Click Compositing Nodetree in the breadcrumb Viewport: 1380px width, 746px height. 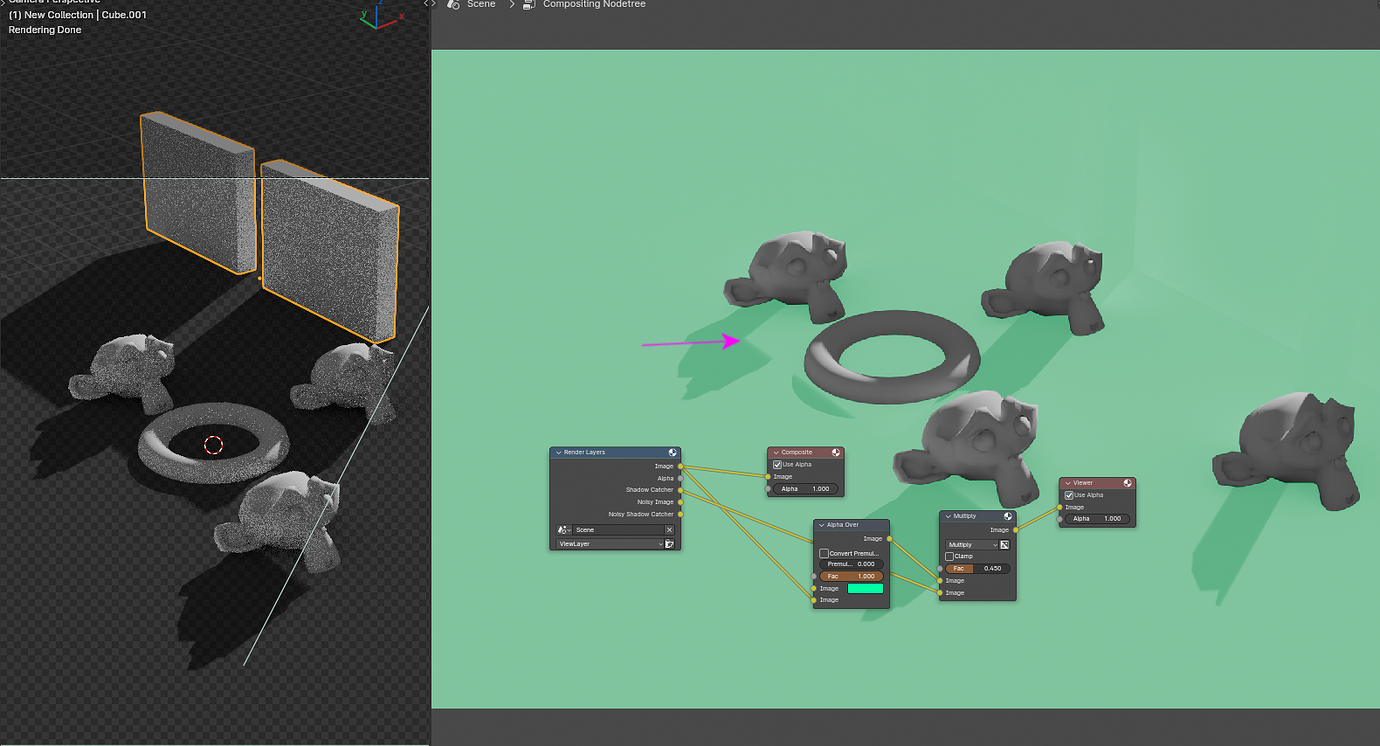click(x=594, y=5)
